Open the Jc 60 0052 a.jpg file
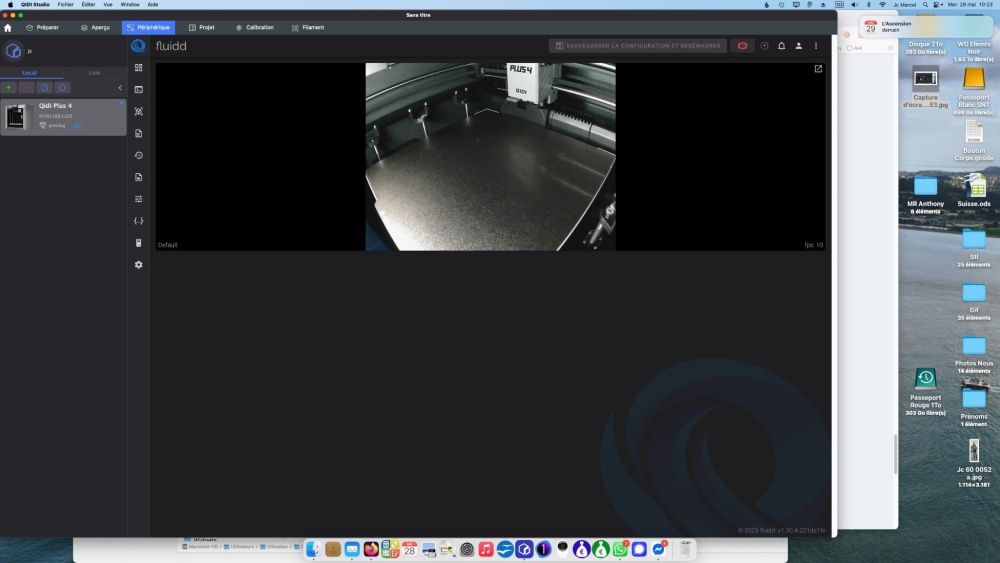The height and width of the screenshot is (563, 1000). [974, 463]
